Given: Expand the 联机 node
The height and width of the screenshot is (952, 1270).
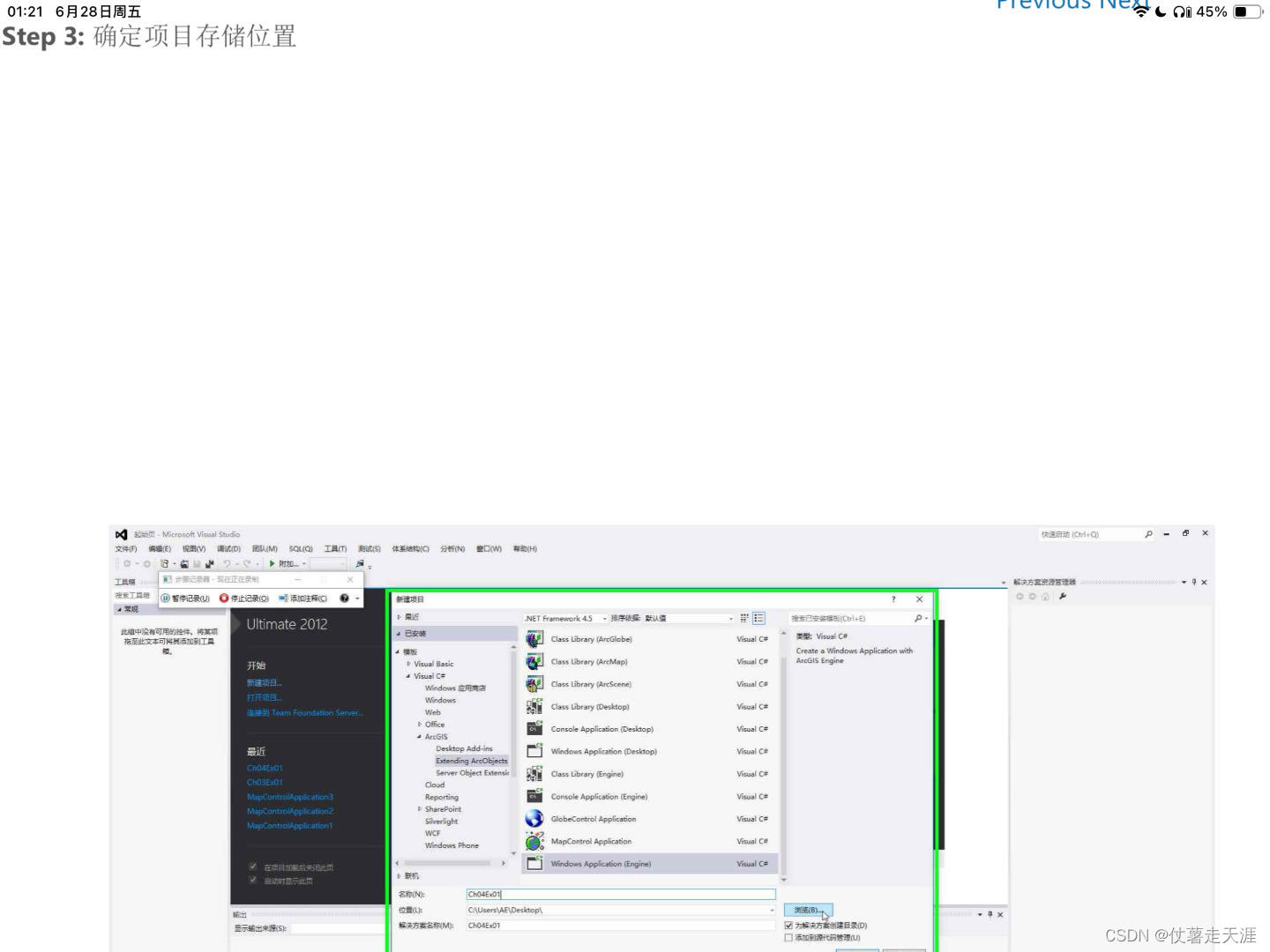Looking at the screenshot, I should coord(399,876).
